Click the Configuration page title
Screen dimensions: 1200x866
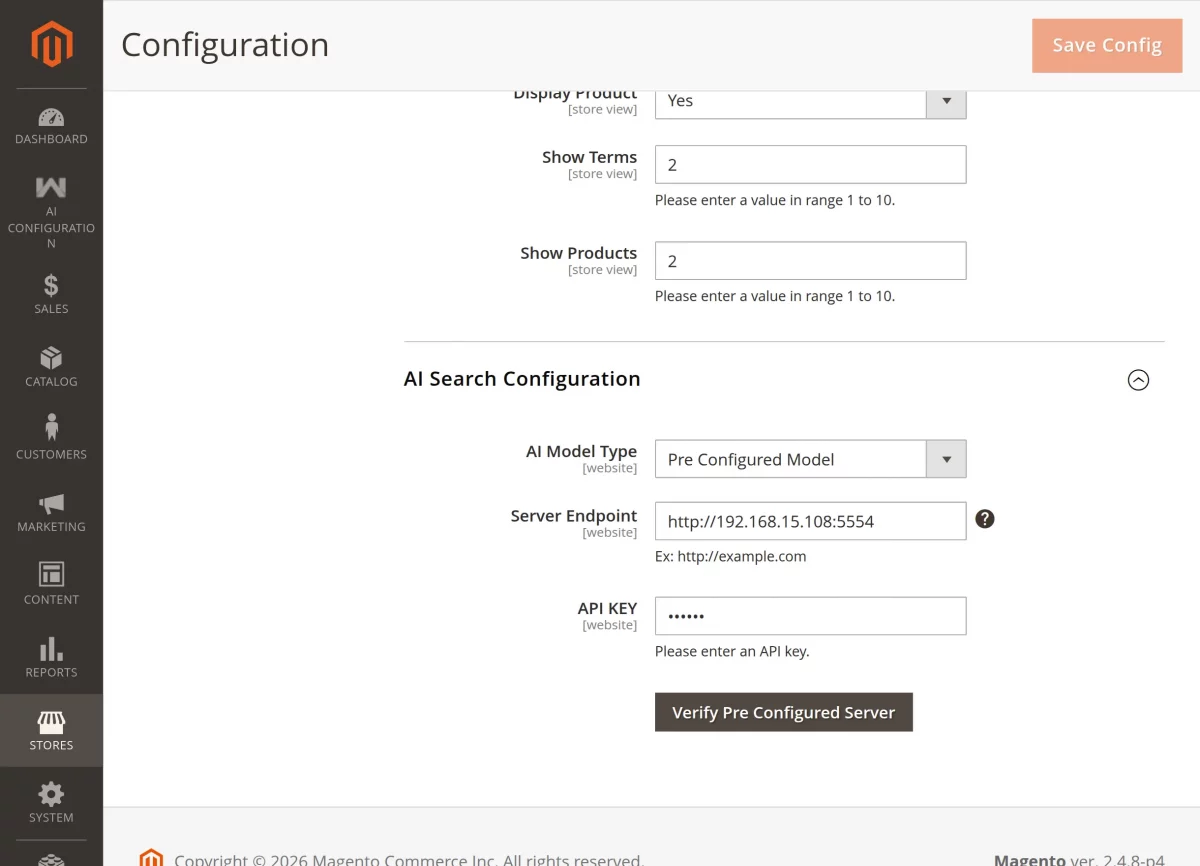tap(225, 45)
